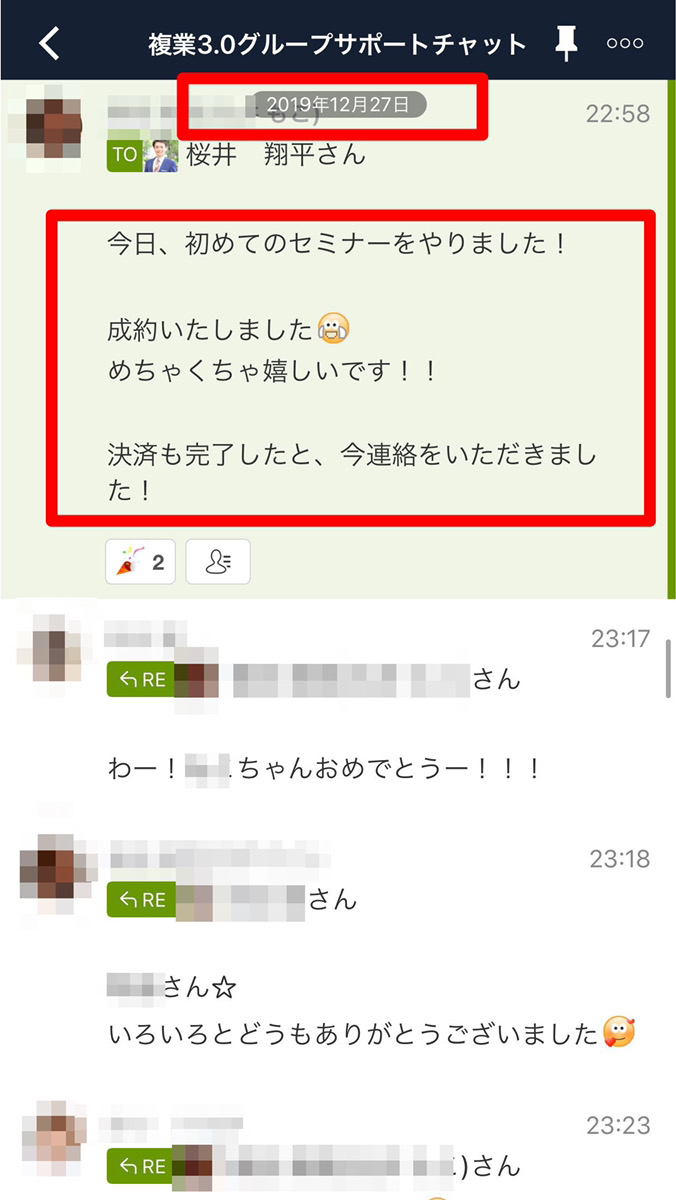Tap the party popper reaction with count 2
Screen dimensions: 676x1200
tap(140, 562)
